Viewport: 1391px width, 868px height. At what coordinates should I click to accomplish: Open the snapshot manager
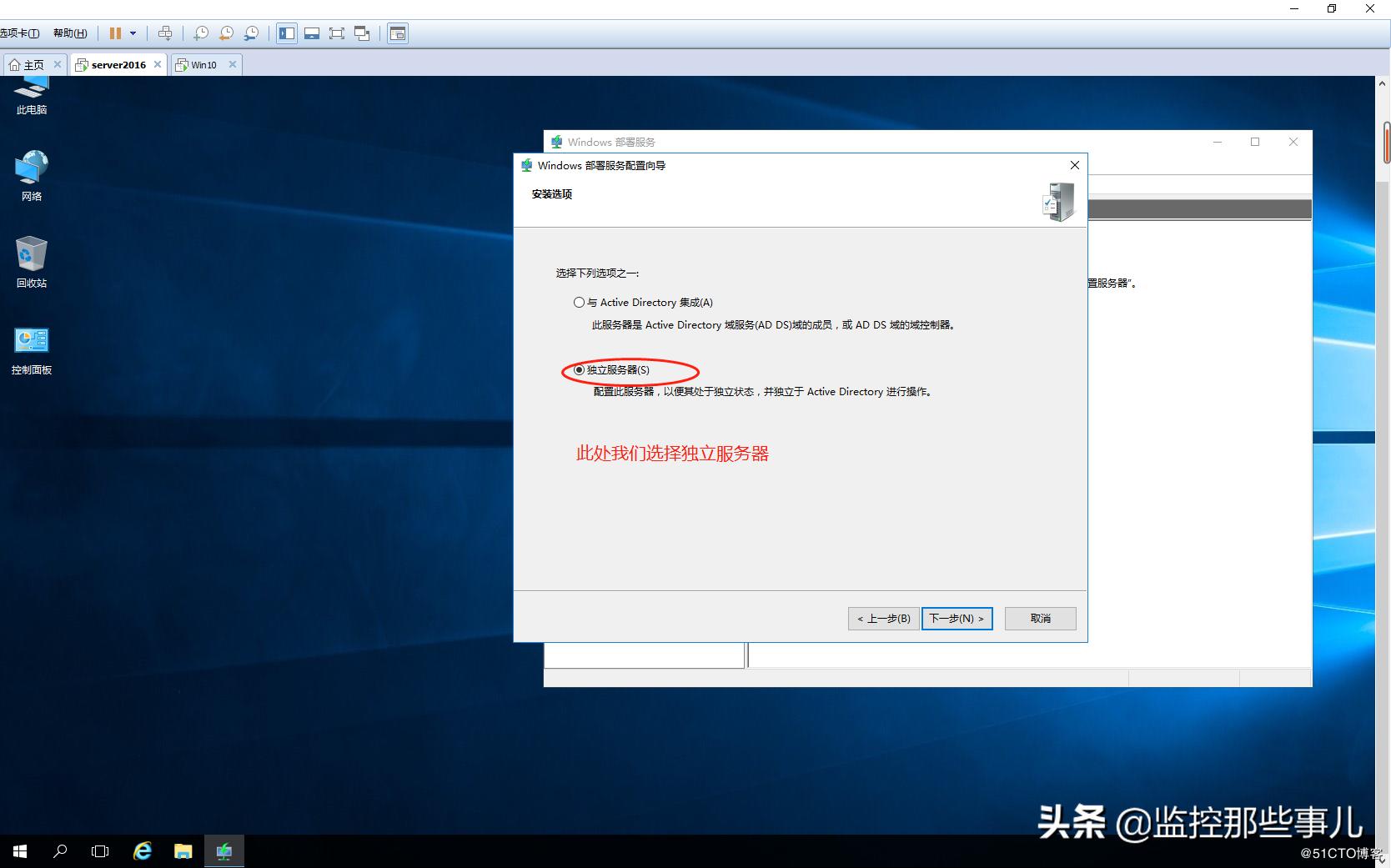tap(251, 33)
